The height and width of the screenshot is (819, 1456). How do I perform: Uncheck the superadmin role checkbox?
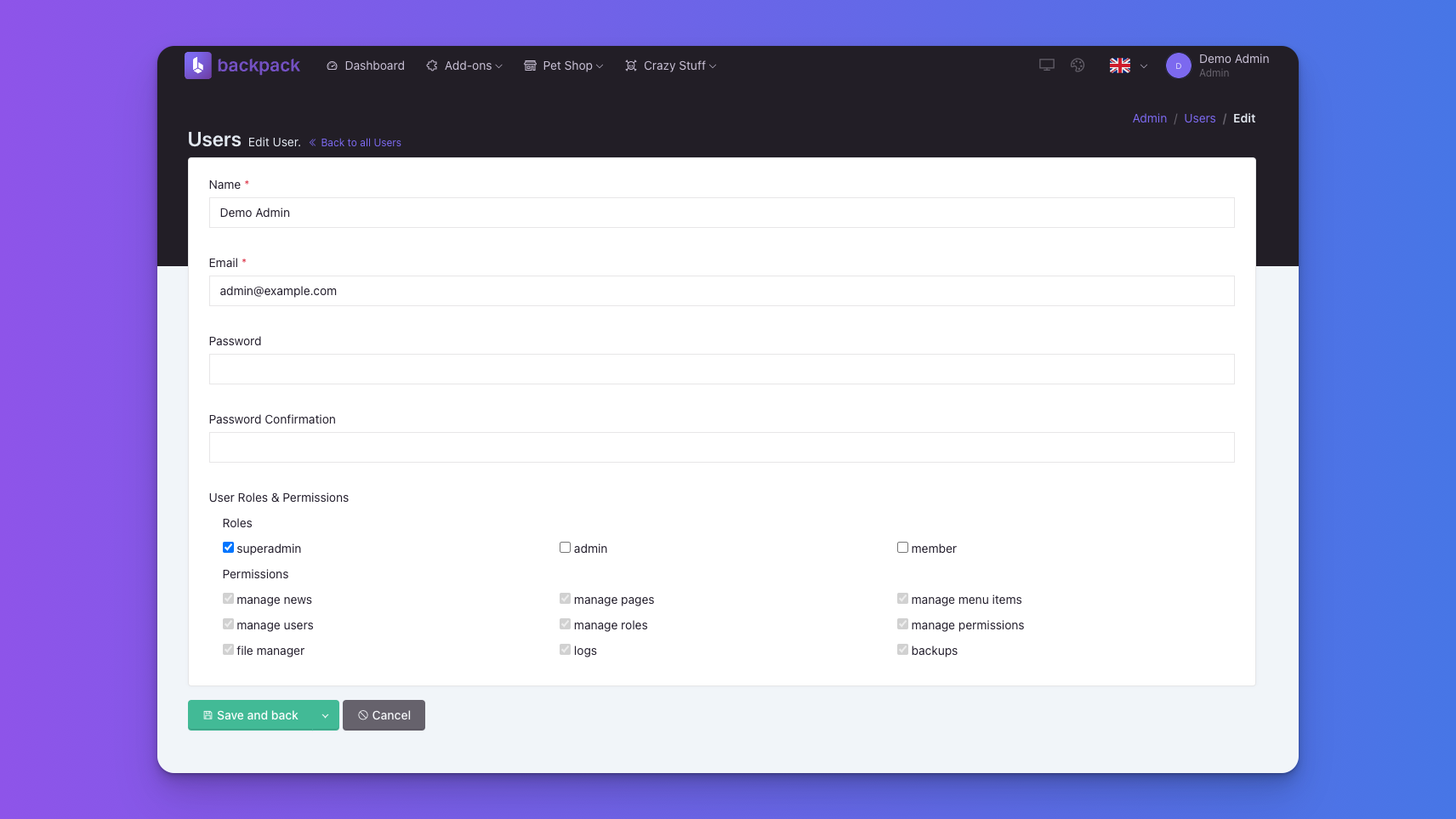pyautogui.click(x=228, y=548)
